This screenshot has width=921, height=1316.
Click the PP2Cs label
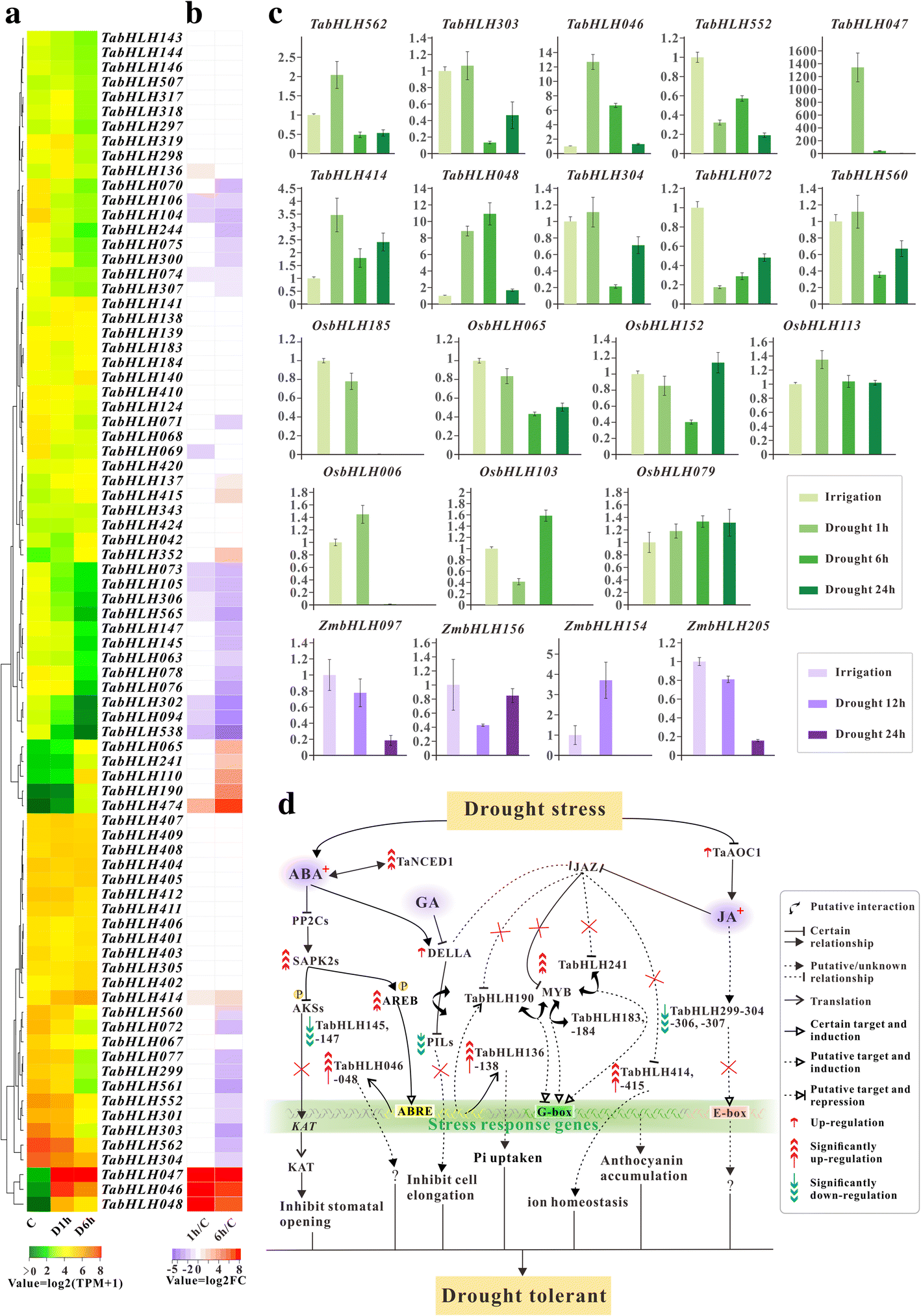coord(310,921)
